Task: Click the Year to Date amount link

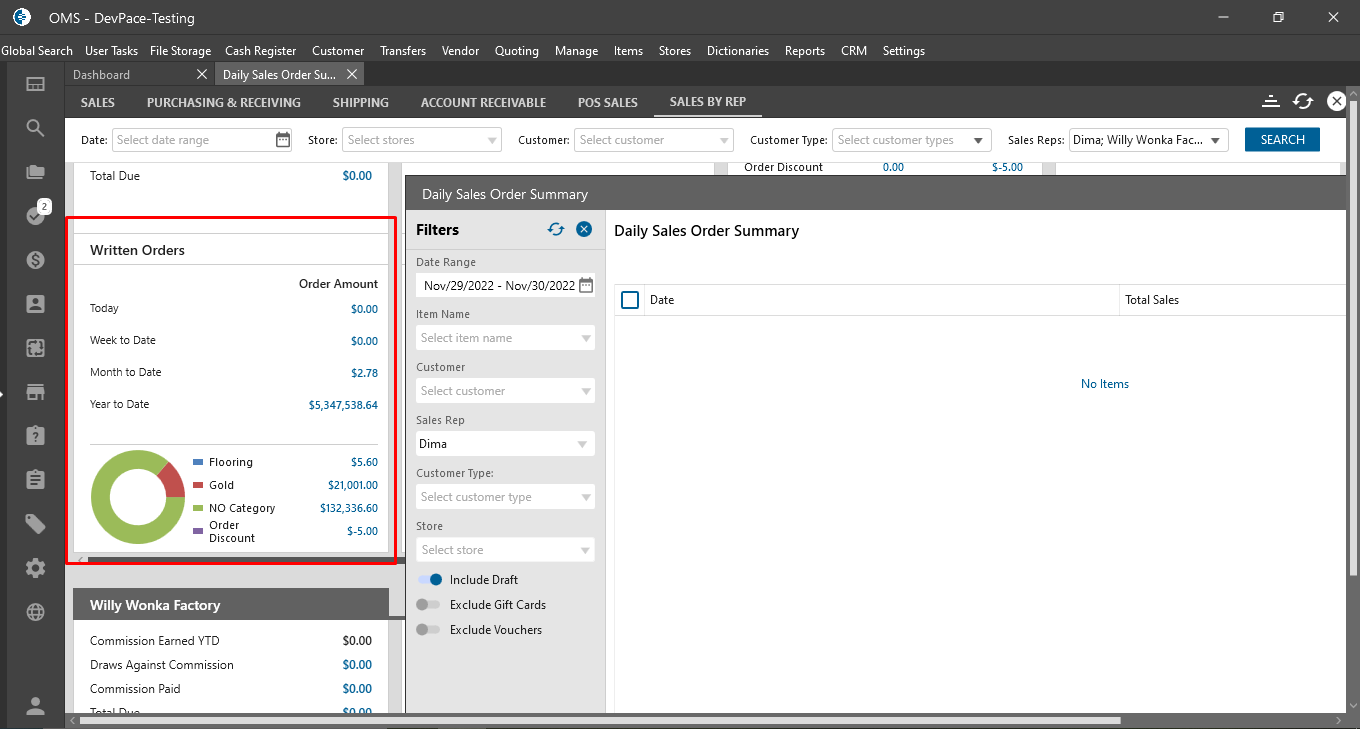Action: (x=343, y=405)
